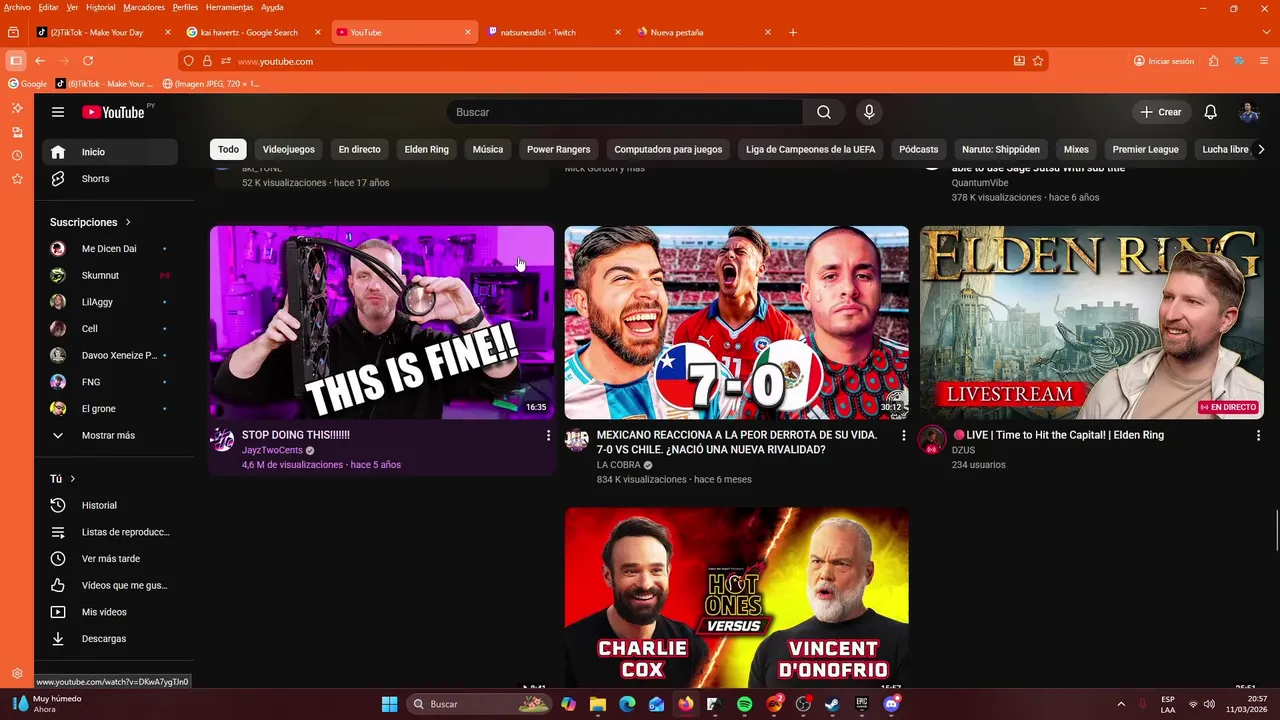The height and width of the screenshot is (720, 1280).
Task: Switch to kai havertz Google Search tab
Action: 254,32
